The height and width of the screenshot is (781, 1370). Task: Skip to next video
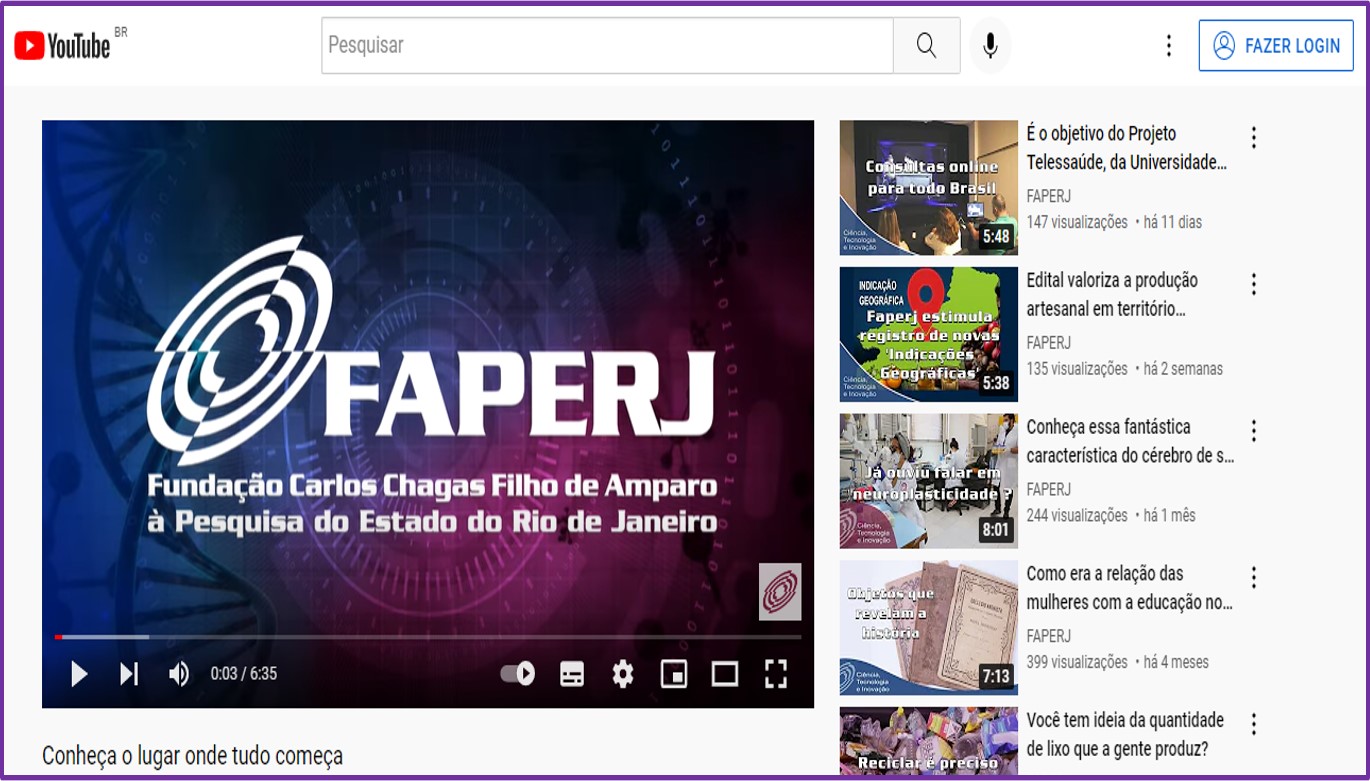[129, 674]
